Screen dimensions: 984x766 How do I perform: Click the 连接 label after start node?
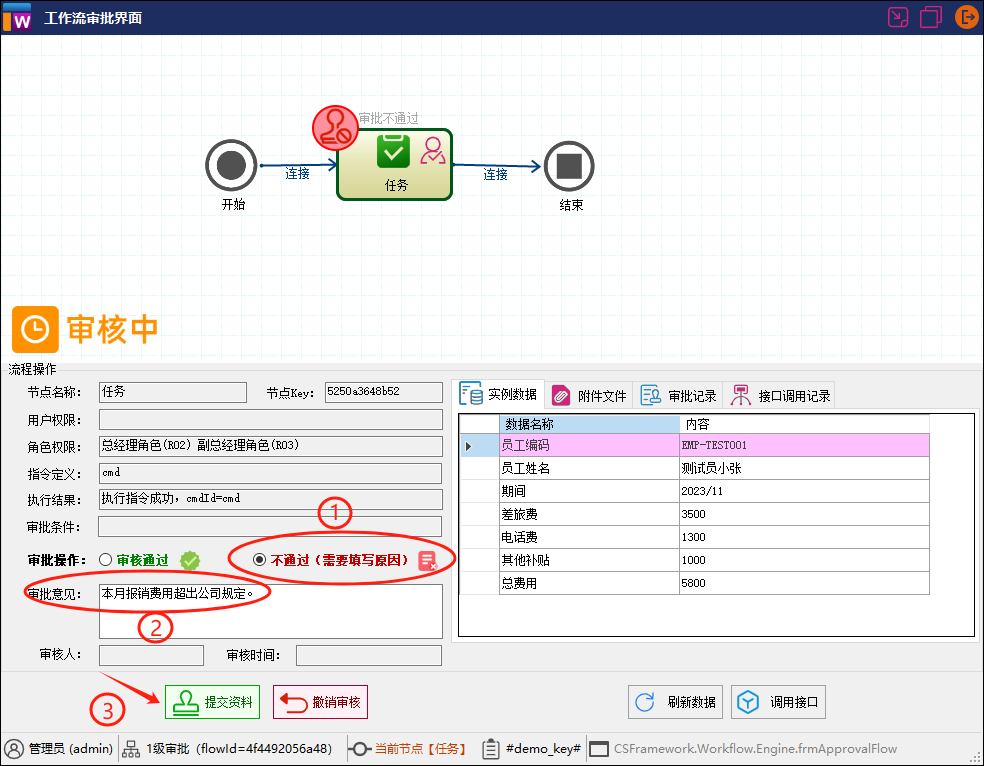click(297, 174)
